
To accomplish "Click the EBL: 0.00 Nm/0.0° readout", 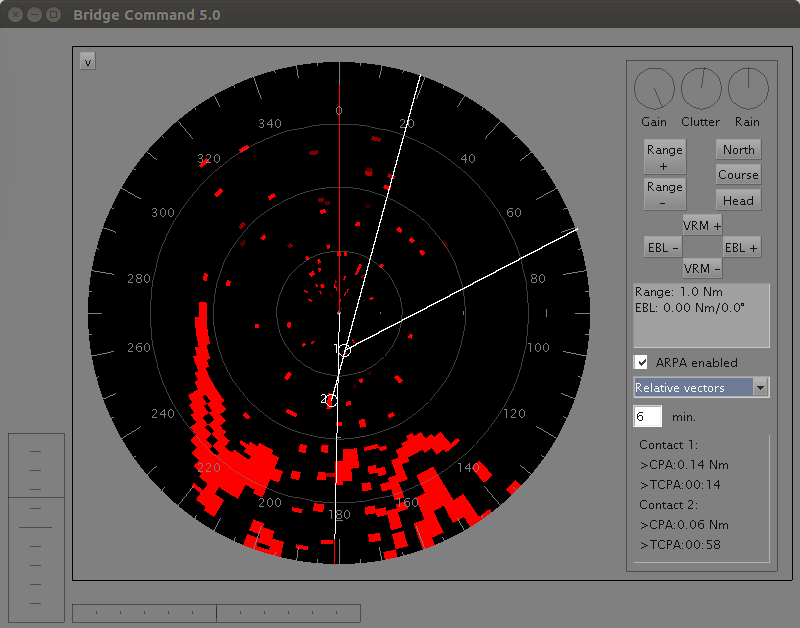I will [690, 308].
